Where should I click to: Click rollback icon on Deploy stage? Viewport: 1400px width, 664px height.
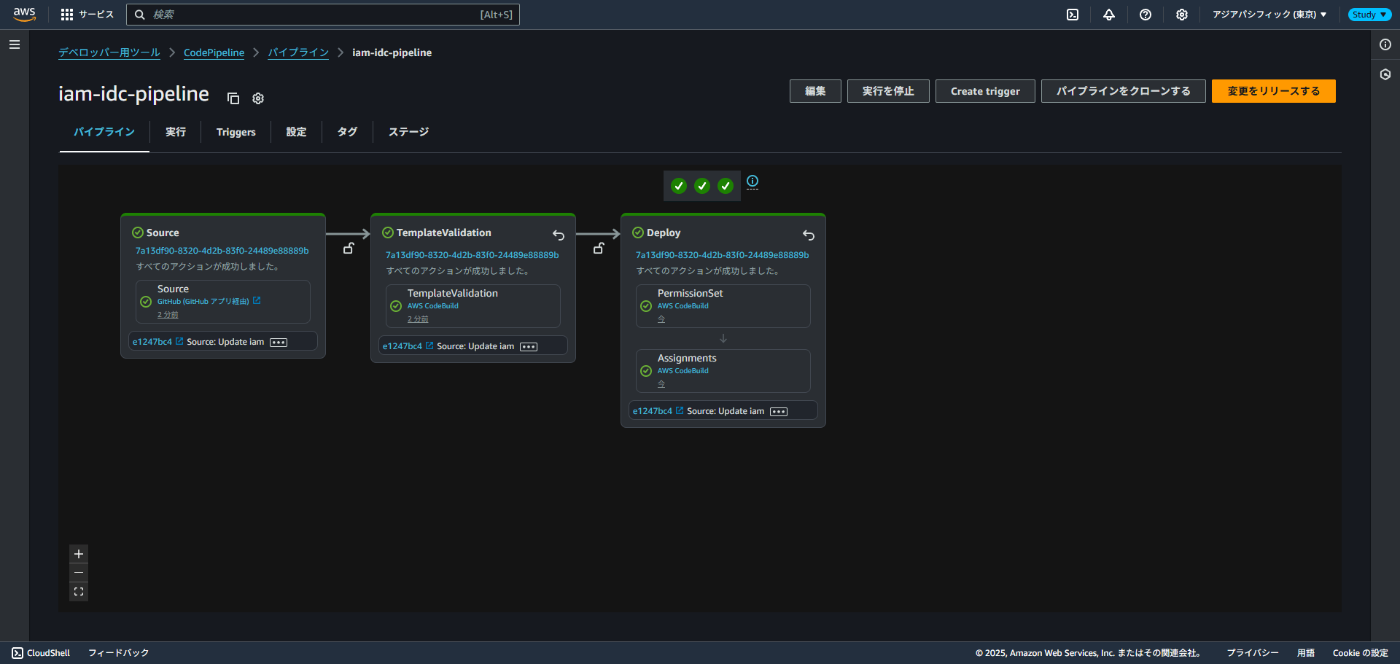[x=809, y=235]
